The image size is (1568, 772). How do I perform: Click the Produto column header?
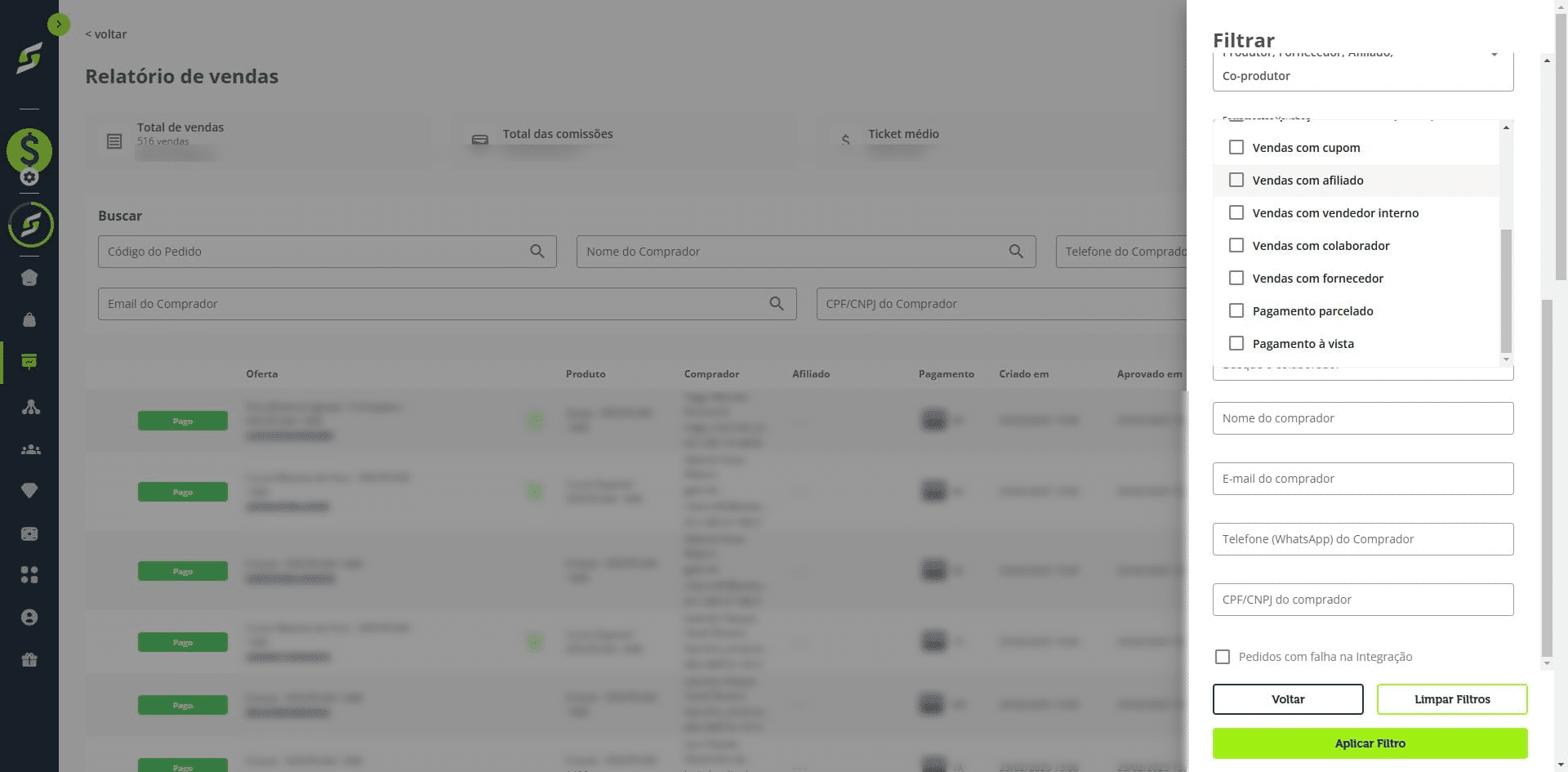(x=586, y=374)
